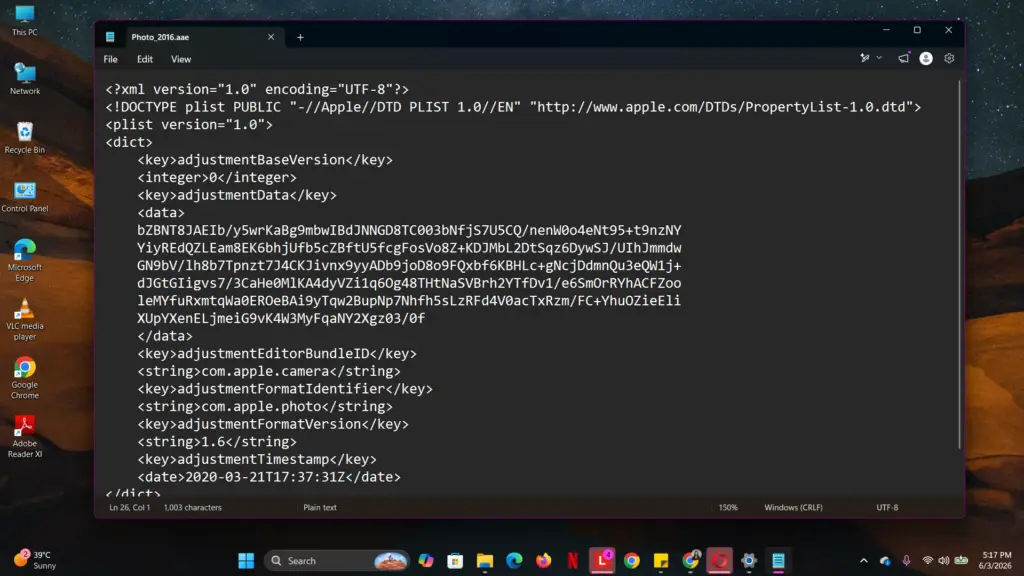Select the Google Chrome desktop shortcut

[25, 377]
